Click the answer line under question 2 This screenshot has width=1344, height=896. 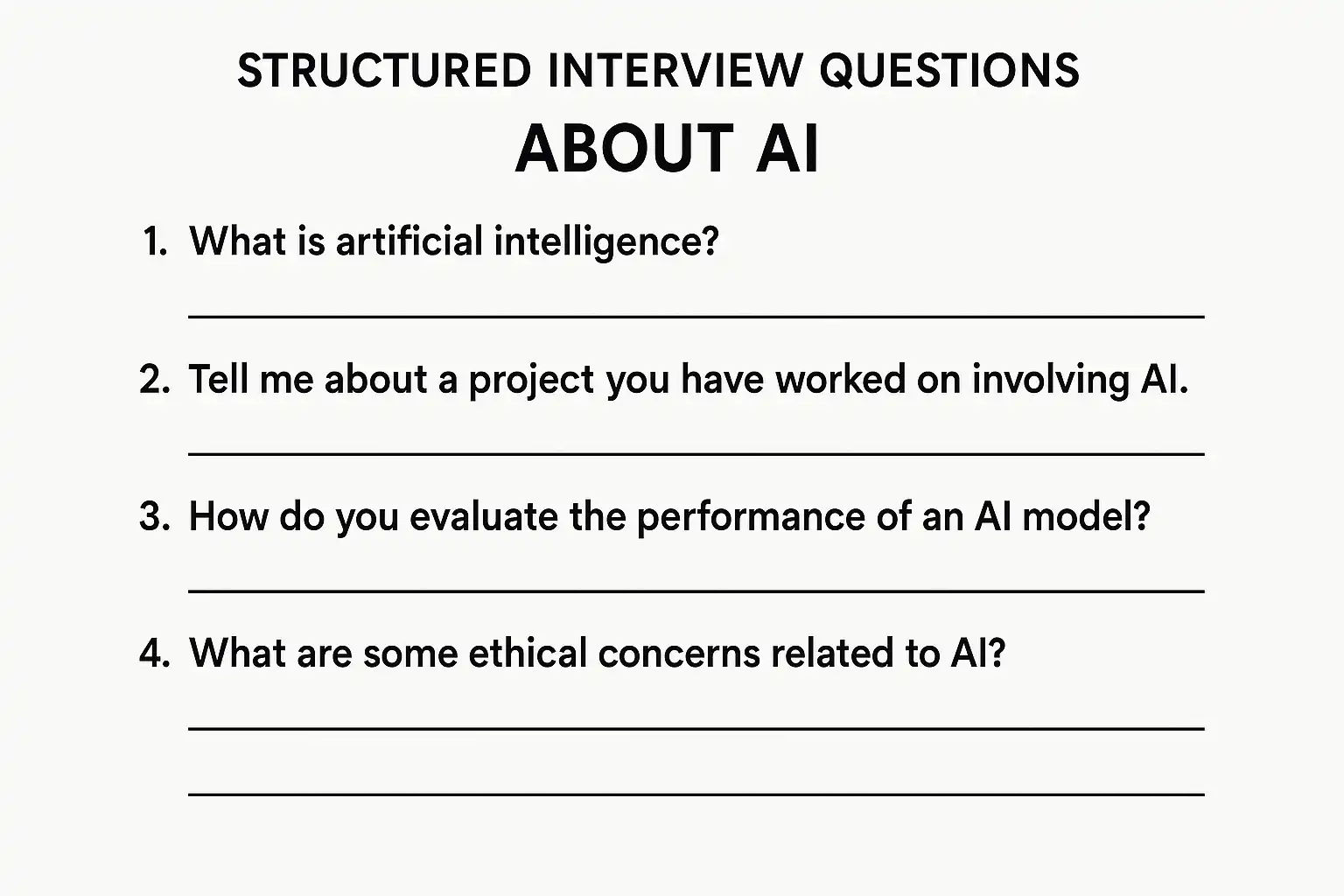coord(696,453)
